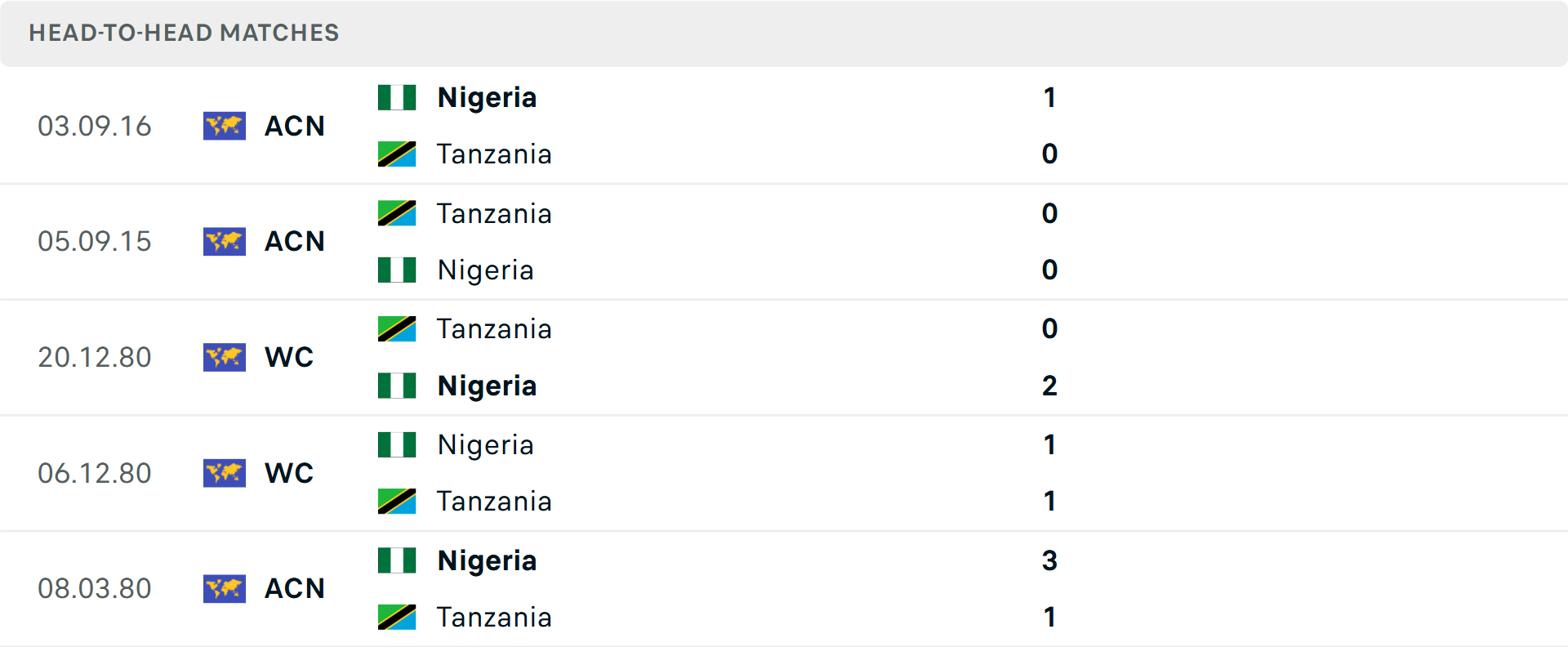Click Nigeria flag in 08.03.80 match
Viewport: 1568px width, 647px height.
click(x=397, y=560)
